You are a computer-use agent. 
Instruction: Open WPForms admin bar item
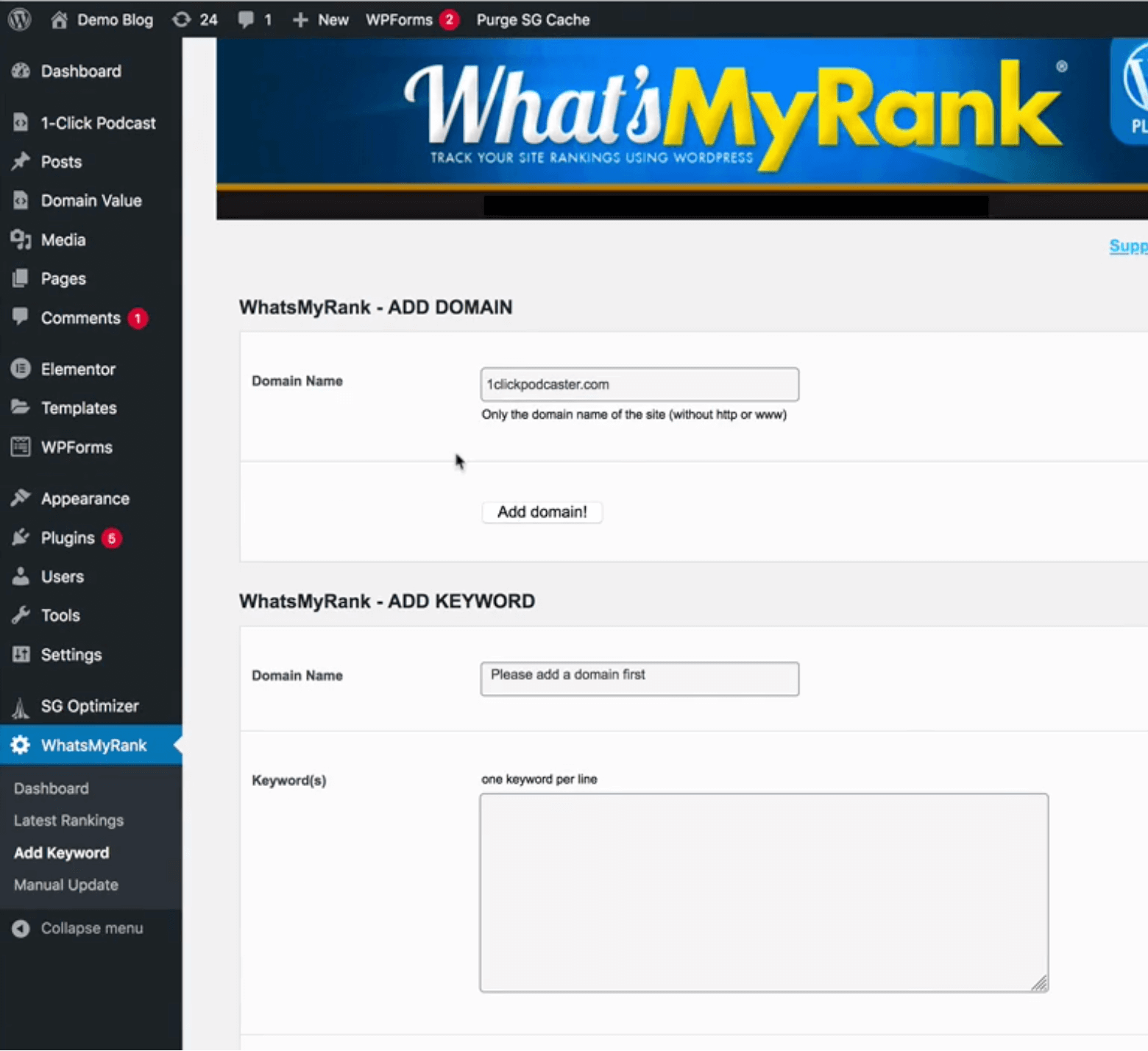pos(399,20)
